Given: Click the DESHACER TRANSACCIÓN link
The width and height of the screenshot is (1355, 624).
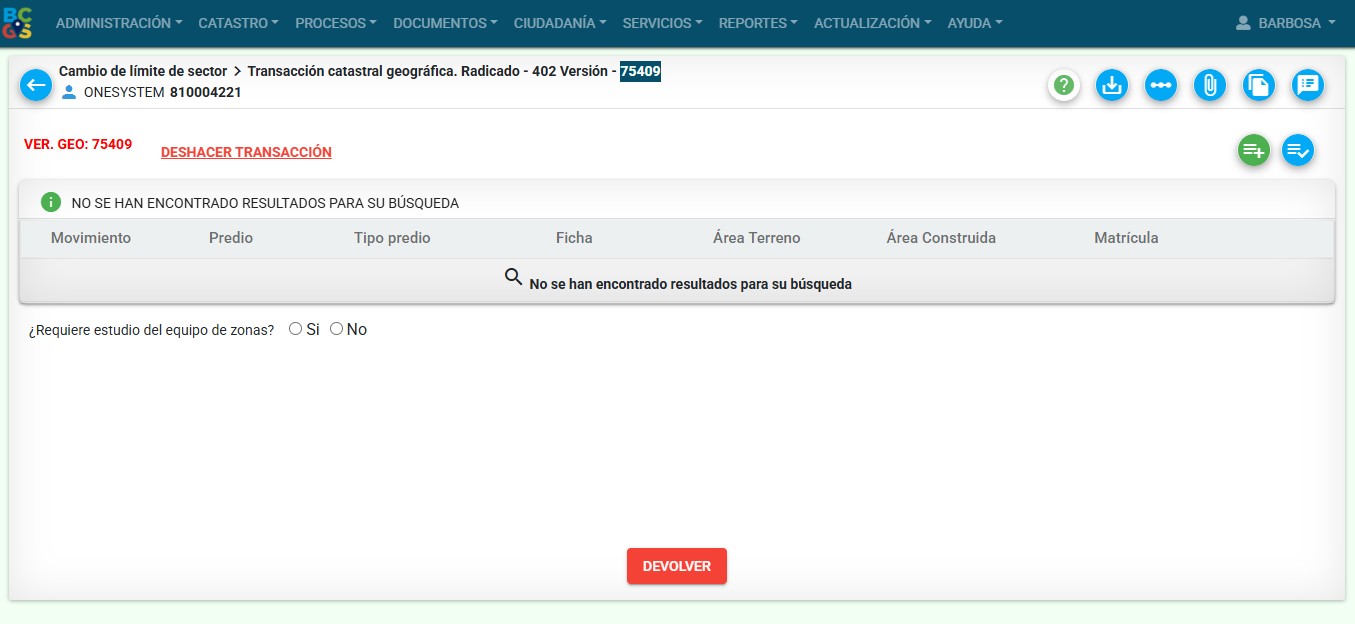Looking at the screenshot, I should [x=246, y=153].
